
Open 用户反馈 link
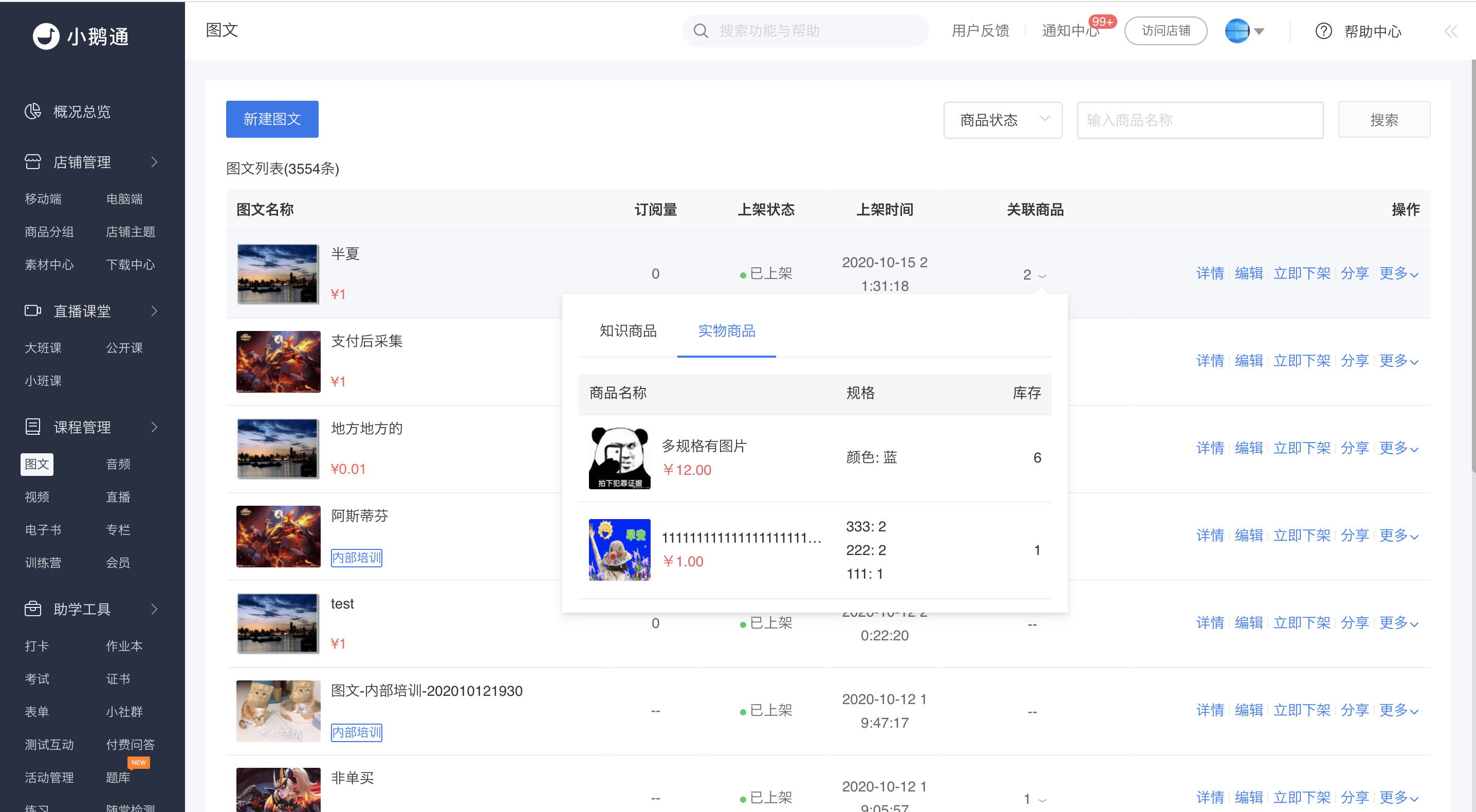point(980,30)
